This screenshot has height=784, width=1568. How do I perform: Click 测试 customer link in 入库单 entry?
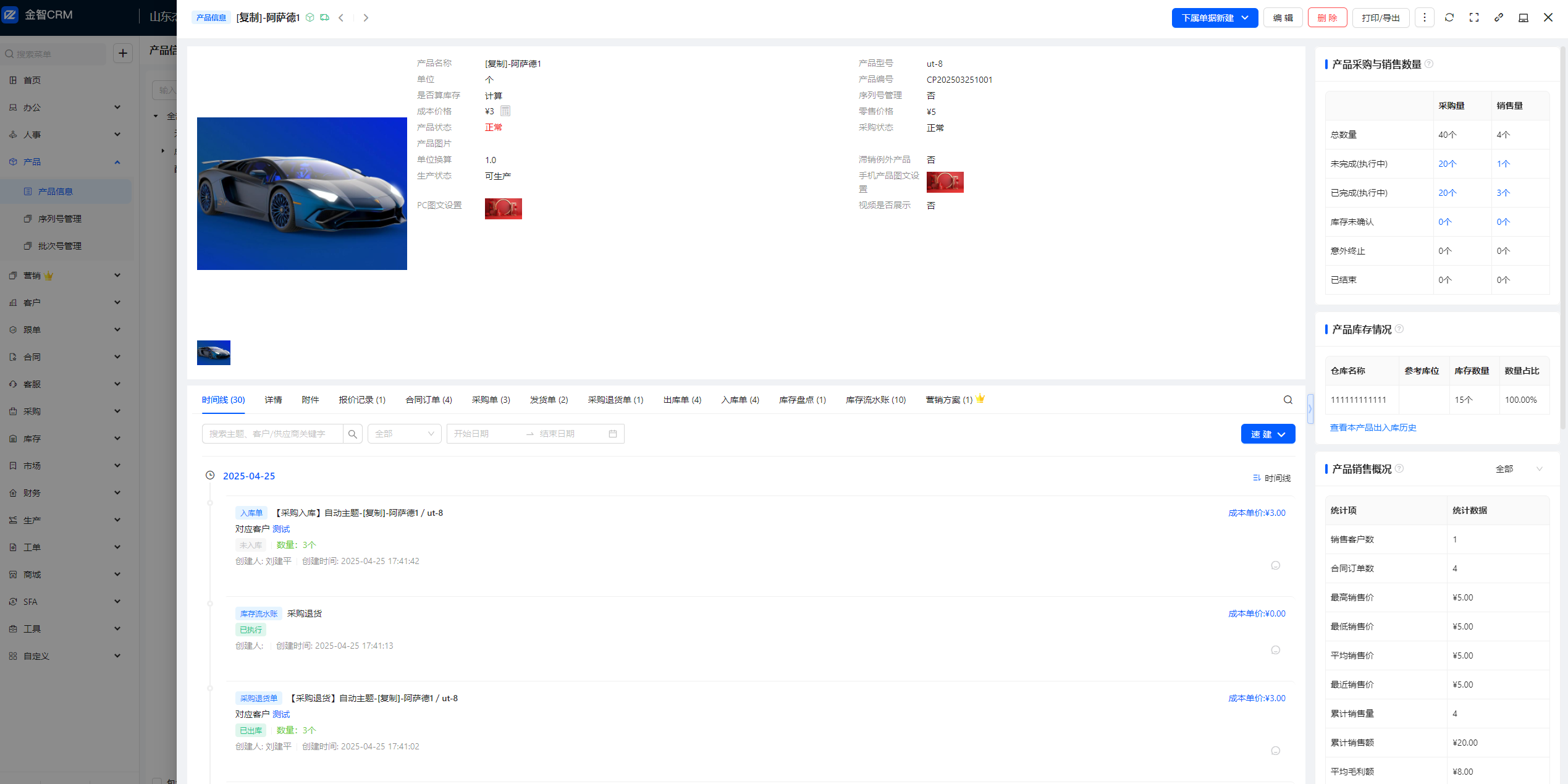[281, 529]
